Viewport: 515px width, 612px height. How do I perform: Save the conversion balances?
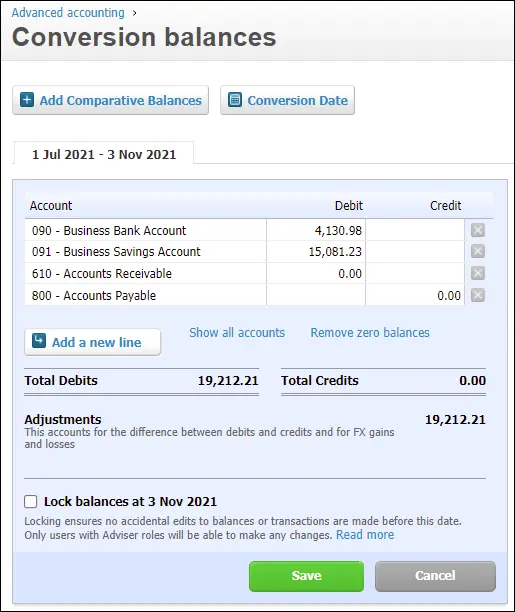tap(307, 576)
